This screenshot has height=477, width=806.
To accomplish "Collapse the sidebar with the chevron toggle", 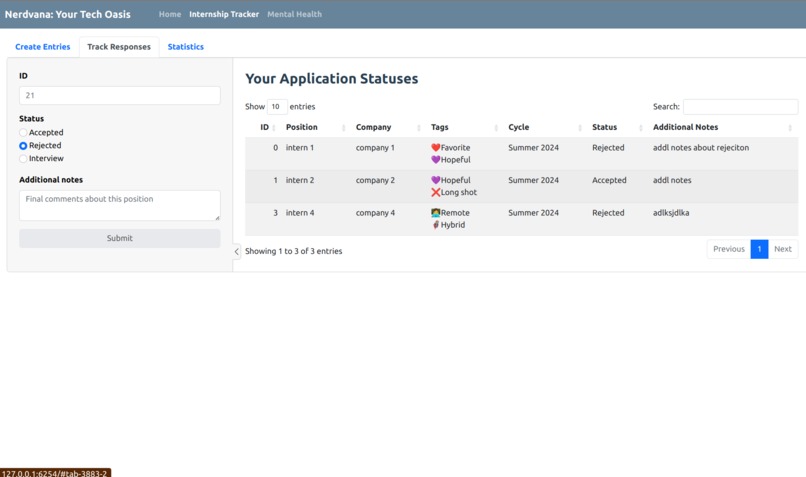I will 236,251.
